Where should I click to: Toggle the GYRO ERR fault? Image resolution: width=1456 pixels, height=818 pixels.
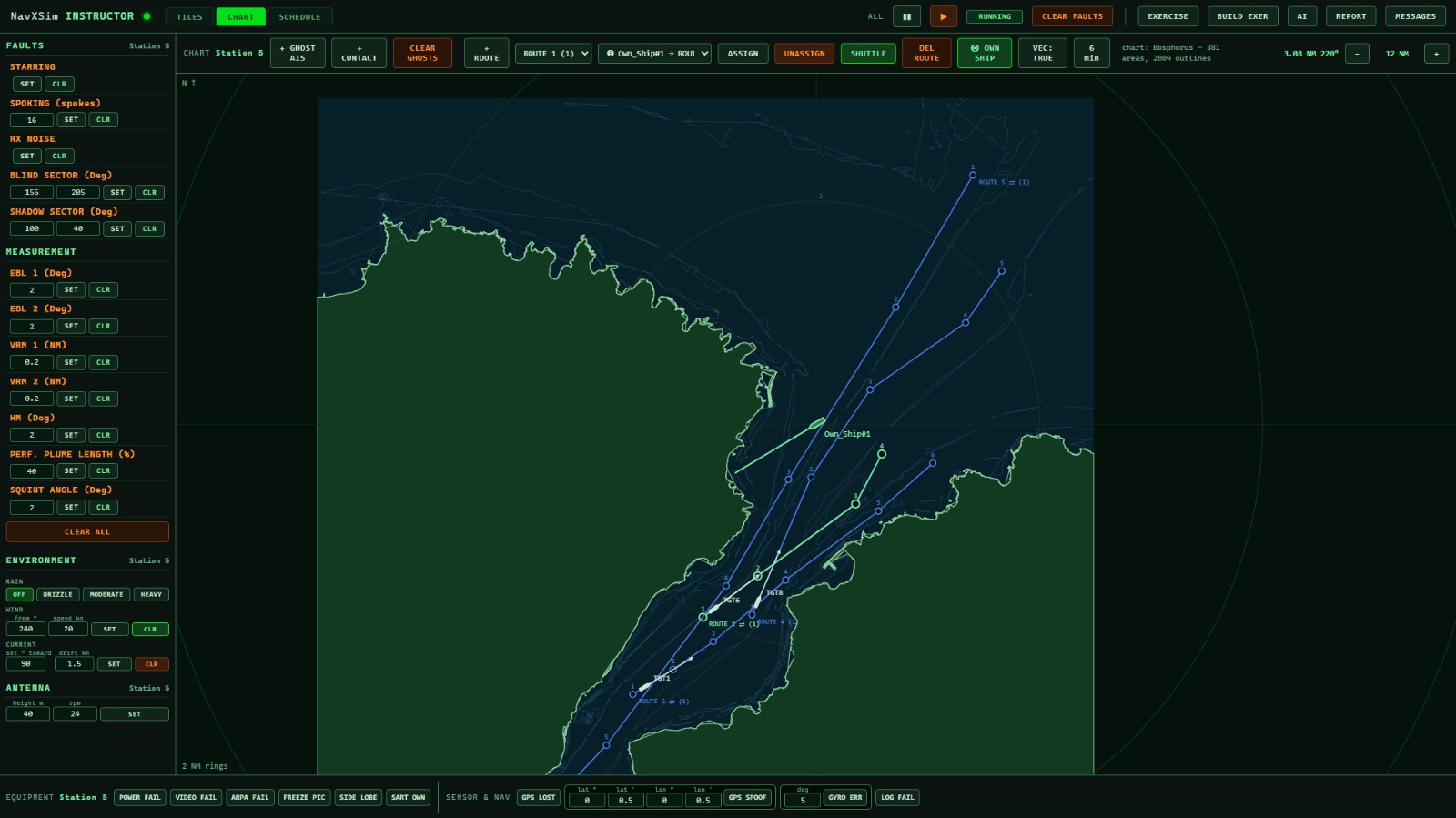coord(845,797)
